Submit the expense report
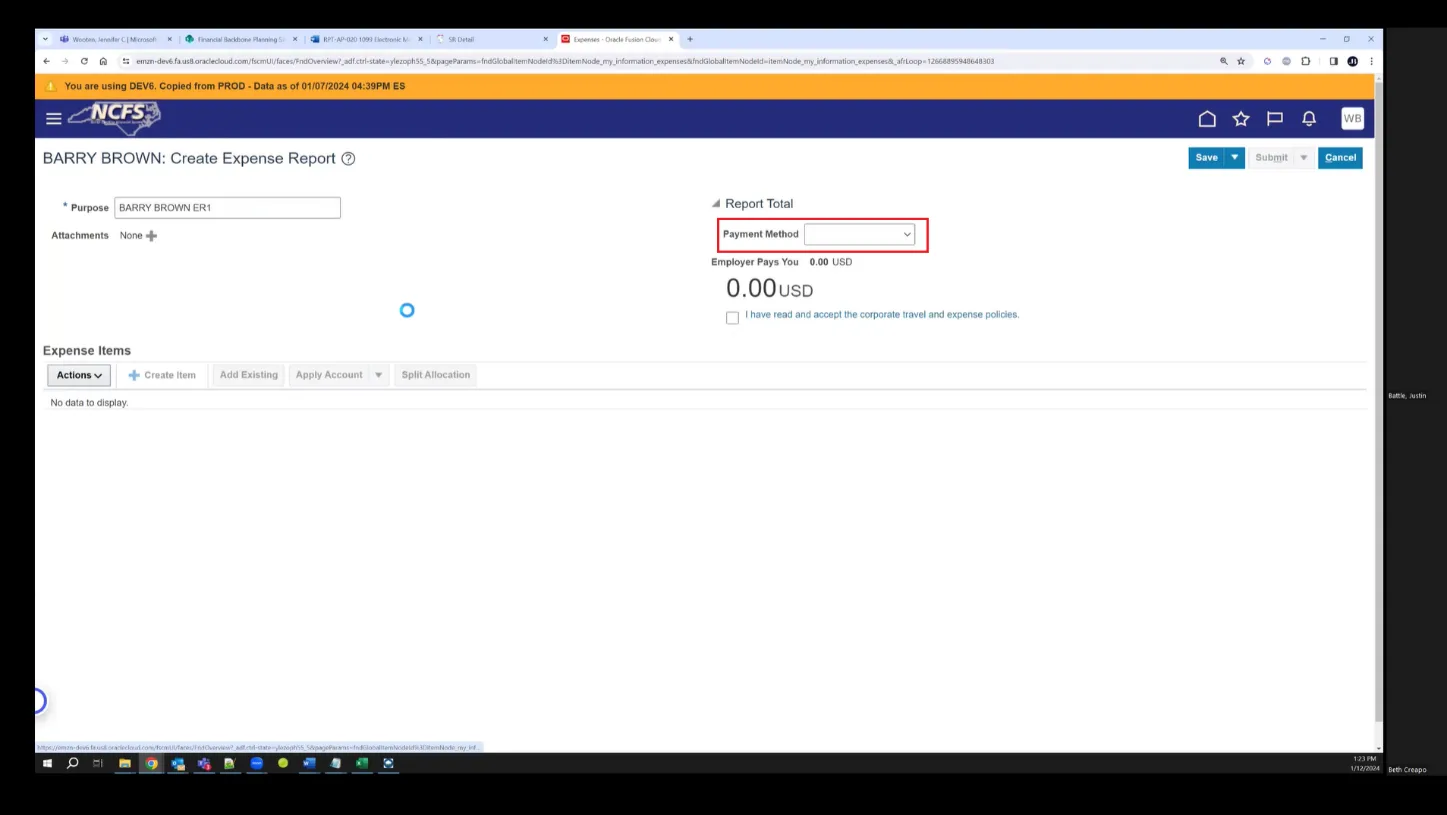Image resolution: width=1447 pixels, height=815 pixels. click(1271, 158)
